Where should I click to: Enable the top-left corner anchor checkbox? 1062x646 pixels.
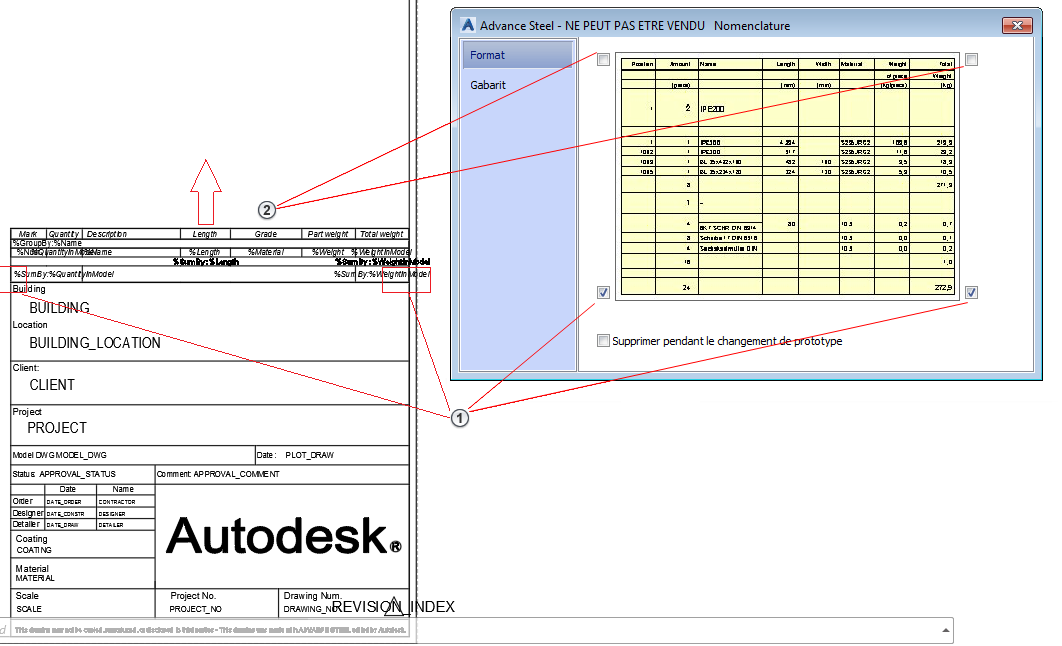click(x=603, y=60)
